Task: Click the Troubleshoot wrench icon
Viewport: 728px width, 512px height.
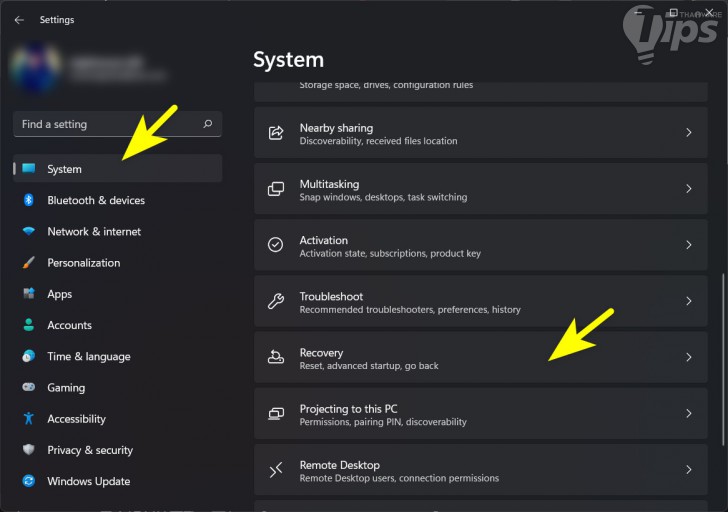Action: click(276, 301)
